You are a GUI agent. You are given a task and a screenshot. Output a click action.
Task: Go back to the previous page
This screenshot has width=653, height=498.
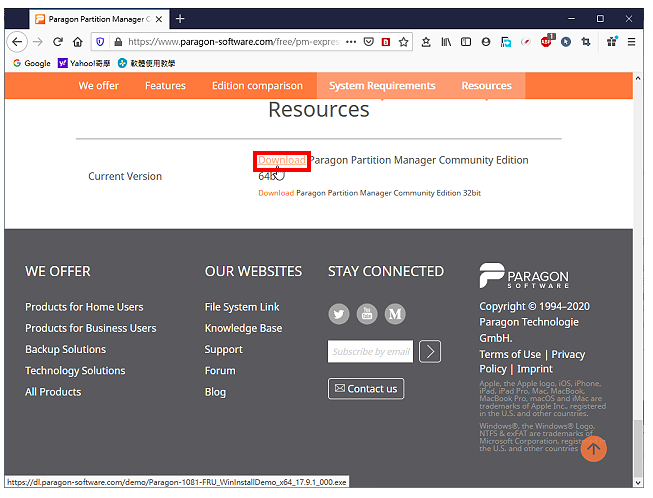click(17, 42)
